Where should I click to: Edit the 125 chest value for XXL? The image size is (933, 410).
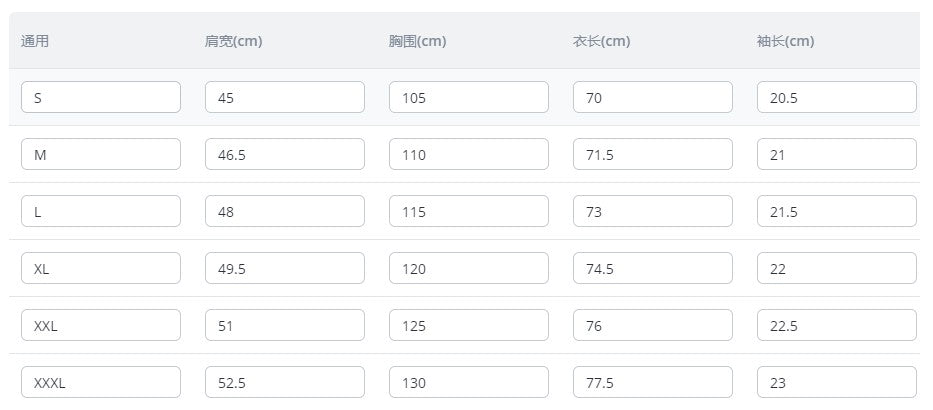tap(468, 325)
